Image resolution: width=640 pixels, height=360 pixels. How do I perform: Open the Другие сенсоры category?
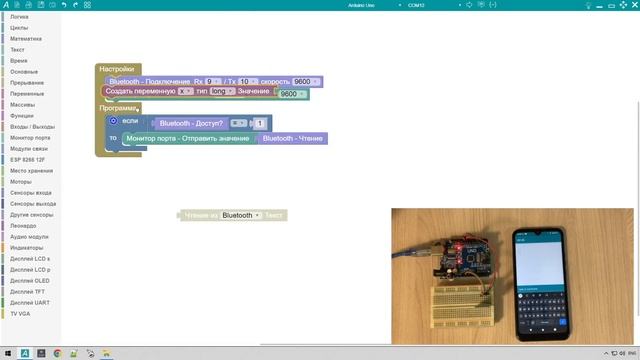(x=31, y=215)
